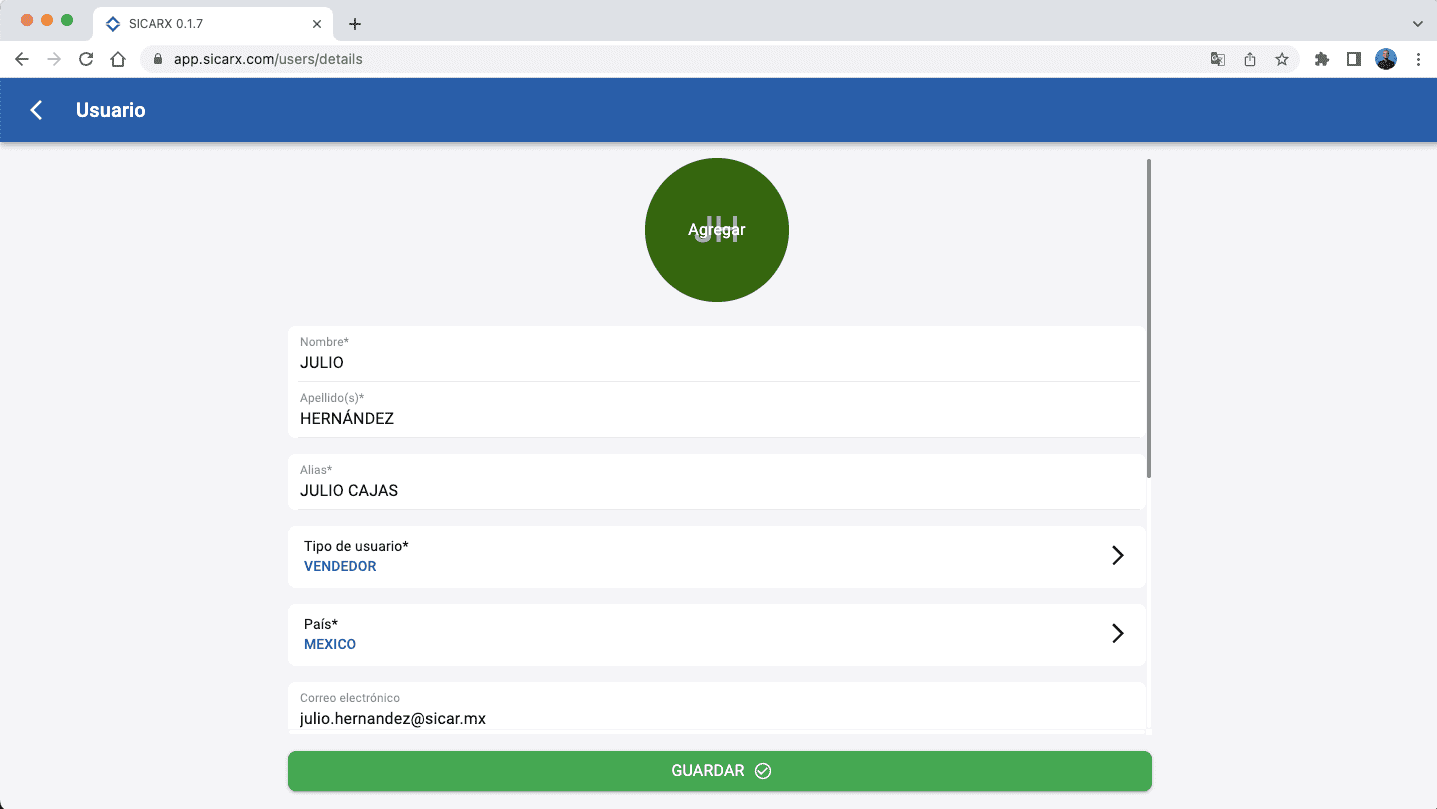Open a new browser tab
The image size is (1437, 809).
(354, 23)
